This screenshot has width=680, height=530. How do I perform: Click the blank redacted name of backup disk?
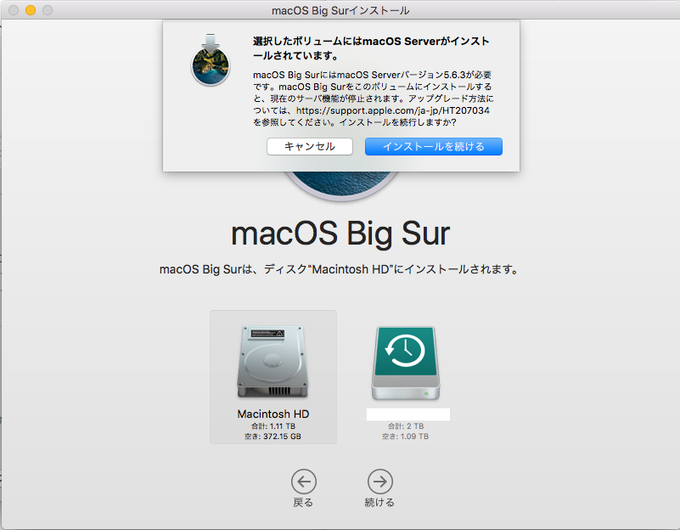tap(408, 414)
